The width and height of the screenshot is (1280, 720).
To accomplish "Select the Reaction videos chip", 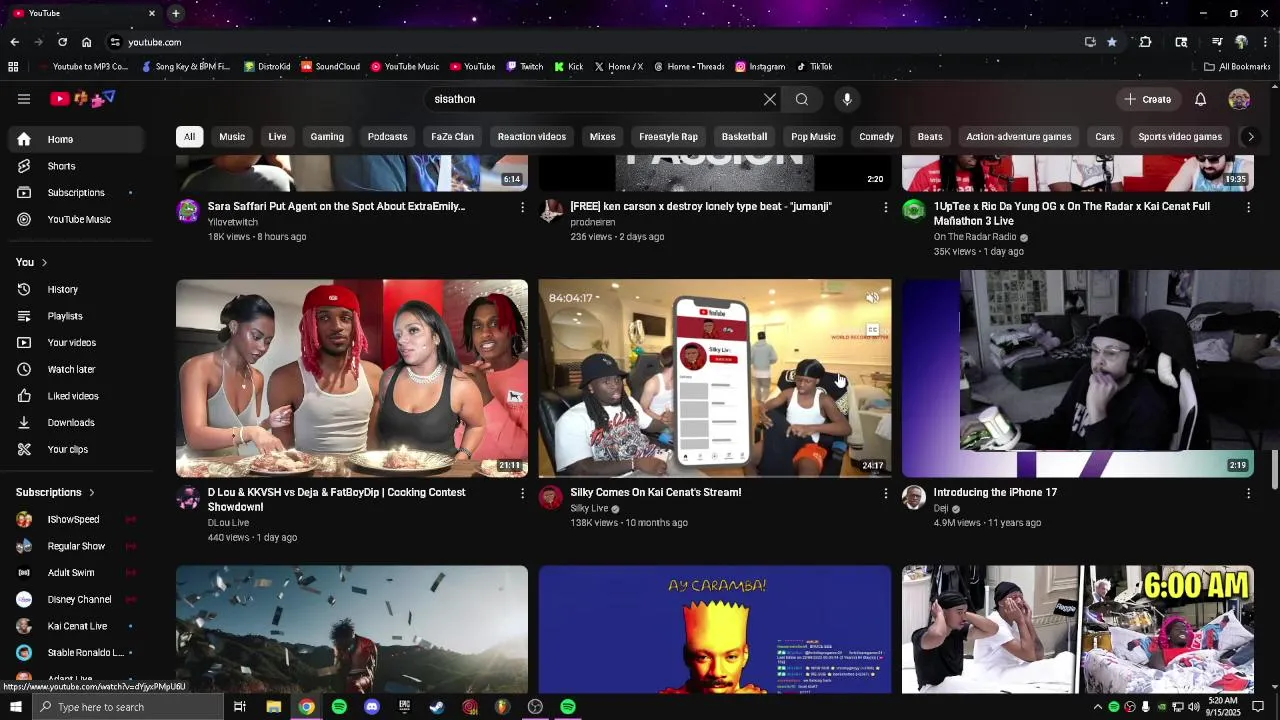I will pos(532,136).
